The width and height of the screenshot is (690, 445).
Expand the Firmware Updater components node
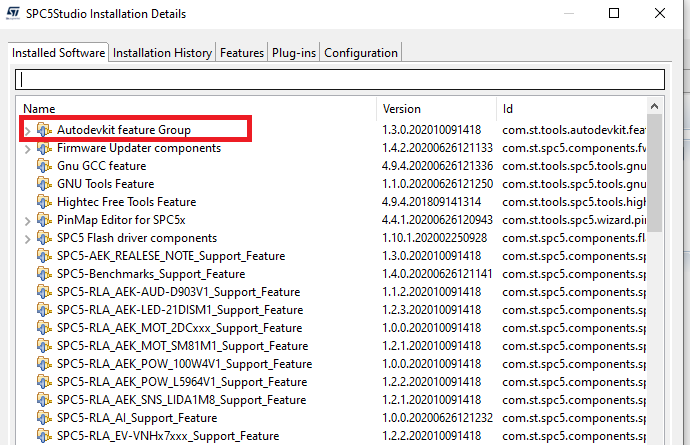(x=28, y=149)
